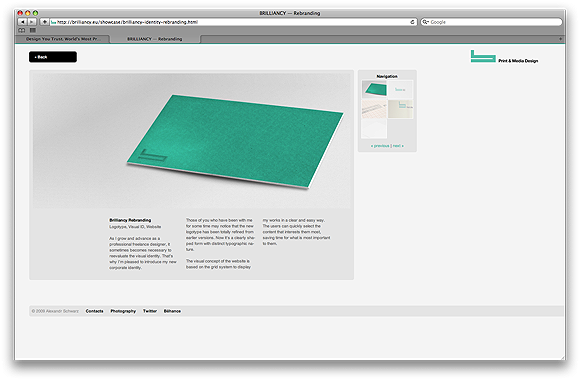Select the BRILLIANCY — Rebranding tab
This screenshot has height=380, width=580.
click(x=155, y=39)
